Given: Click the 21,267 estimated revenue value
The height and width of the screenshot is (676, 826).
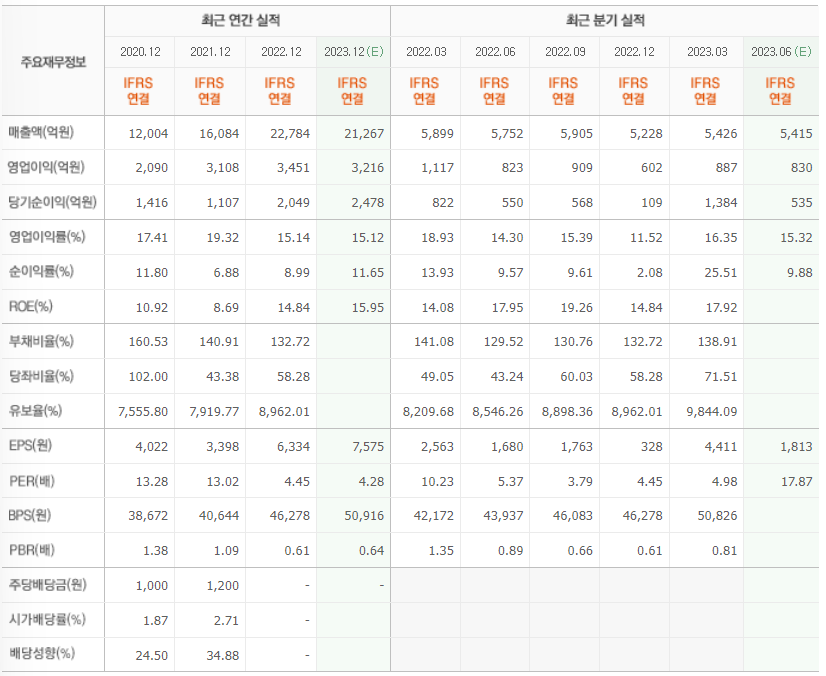Looking at the screenshot, I should click(x=364, y=134).
